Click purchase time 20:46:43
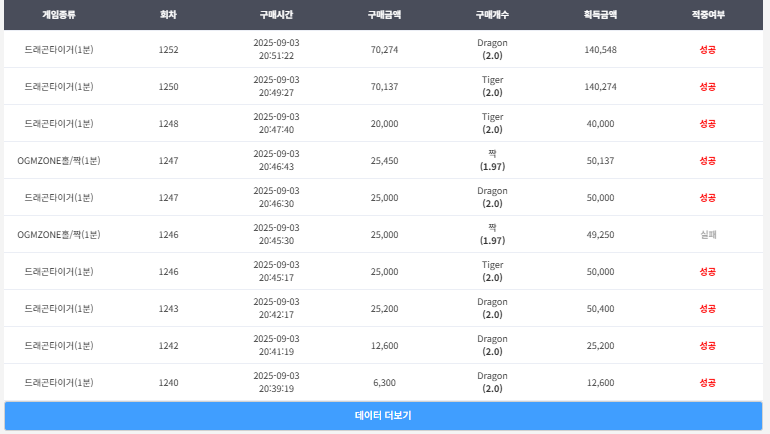The height and width of the screenshot is (434, 770). 276,167
